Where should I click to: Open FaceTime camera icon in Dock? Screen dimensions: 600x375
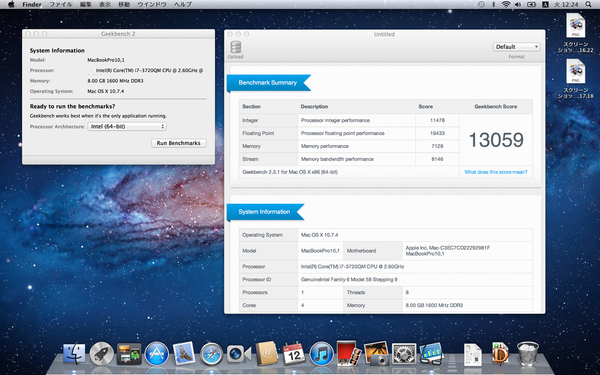tap(239, 354)
